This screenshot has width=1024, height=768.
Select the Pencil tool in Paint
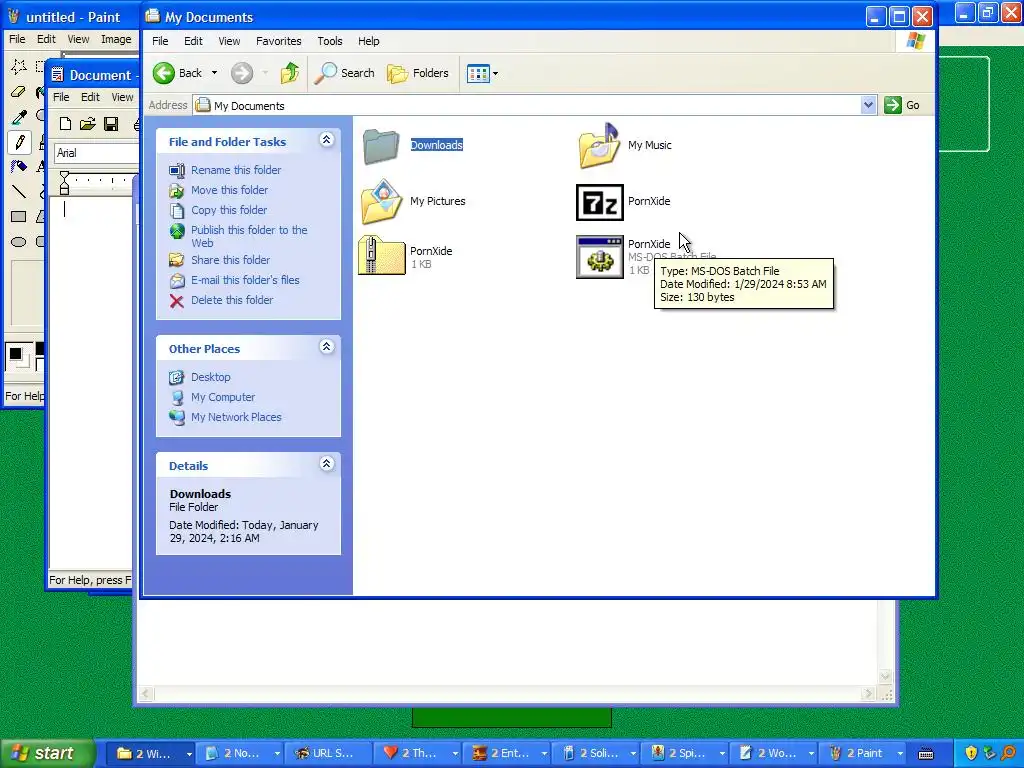[x=19, y=142]
